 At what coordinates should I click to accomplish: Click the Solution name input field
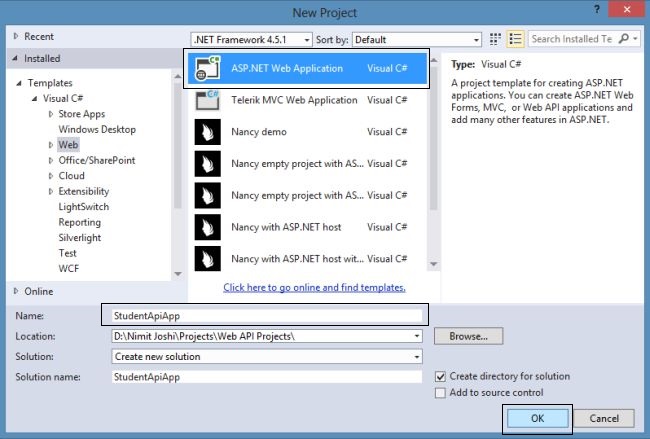tap(267, 377)
